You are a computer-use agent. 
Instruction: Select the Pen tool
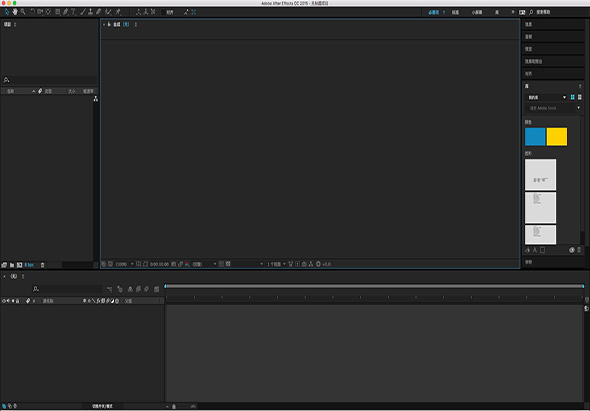(x=65, y=12)
